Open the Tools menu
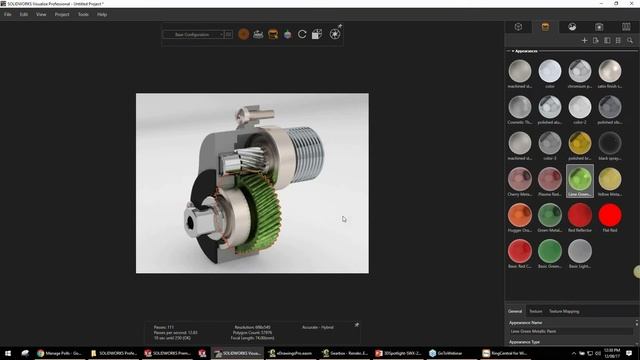Image resolution: width=640 pixels, height=360 pixels. [83, 14]
